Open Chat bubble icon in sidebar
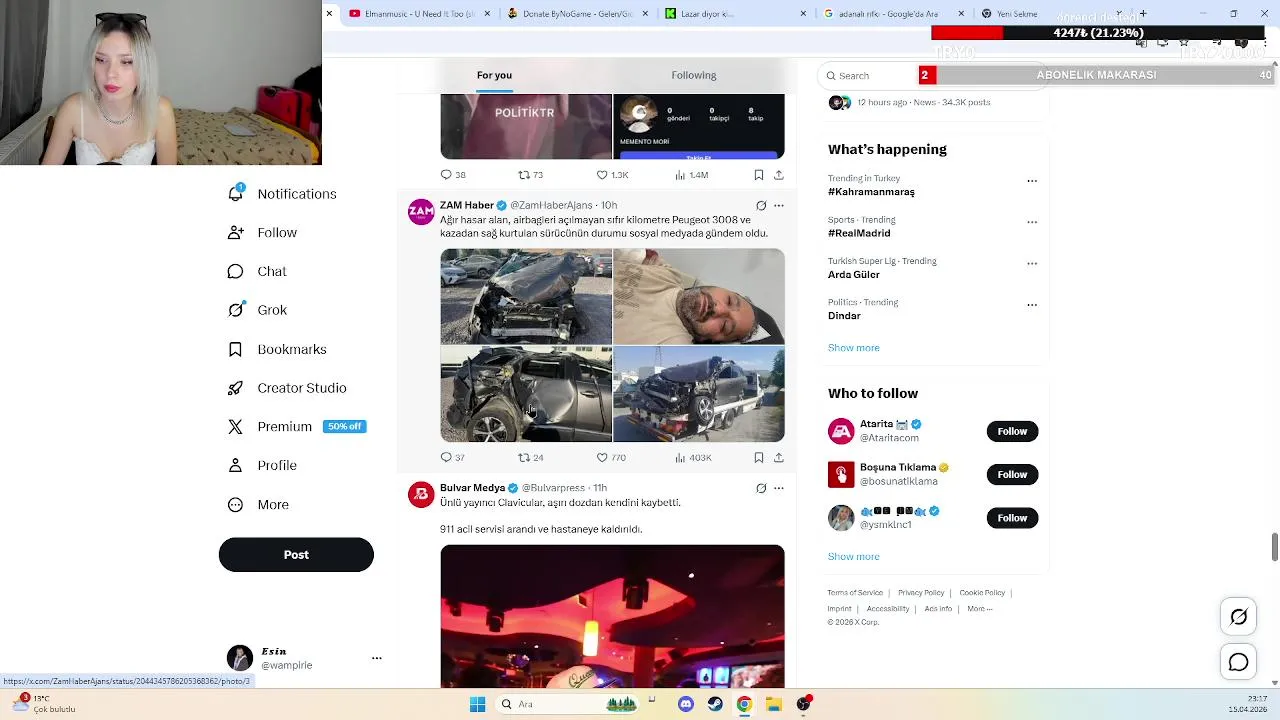 [235, 271]
